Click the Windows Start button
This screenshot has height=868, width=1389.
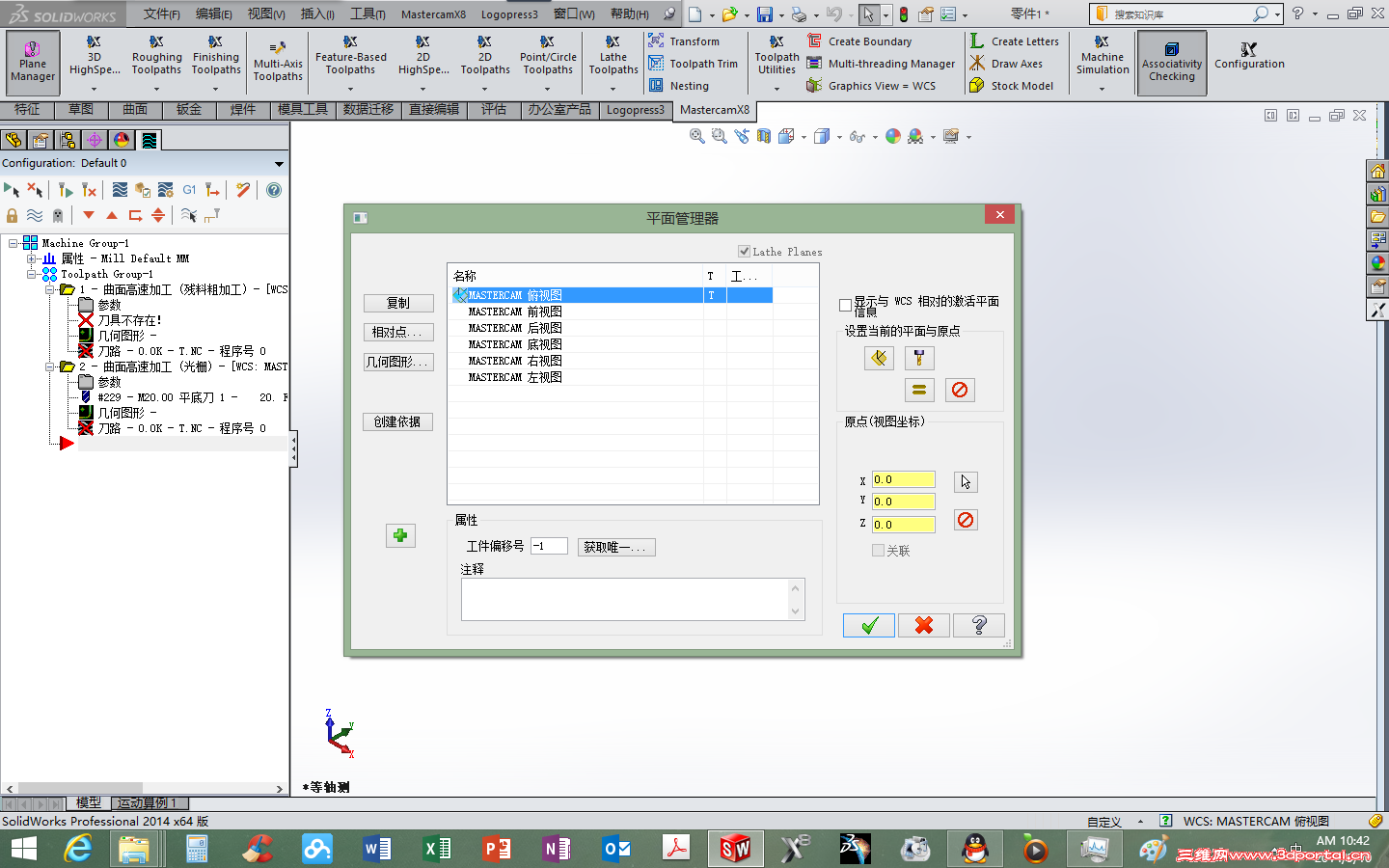[23, 849]
